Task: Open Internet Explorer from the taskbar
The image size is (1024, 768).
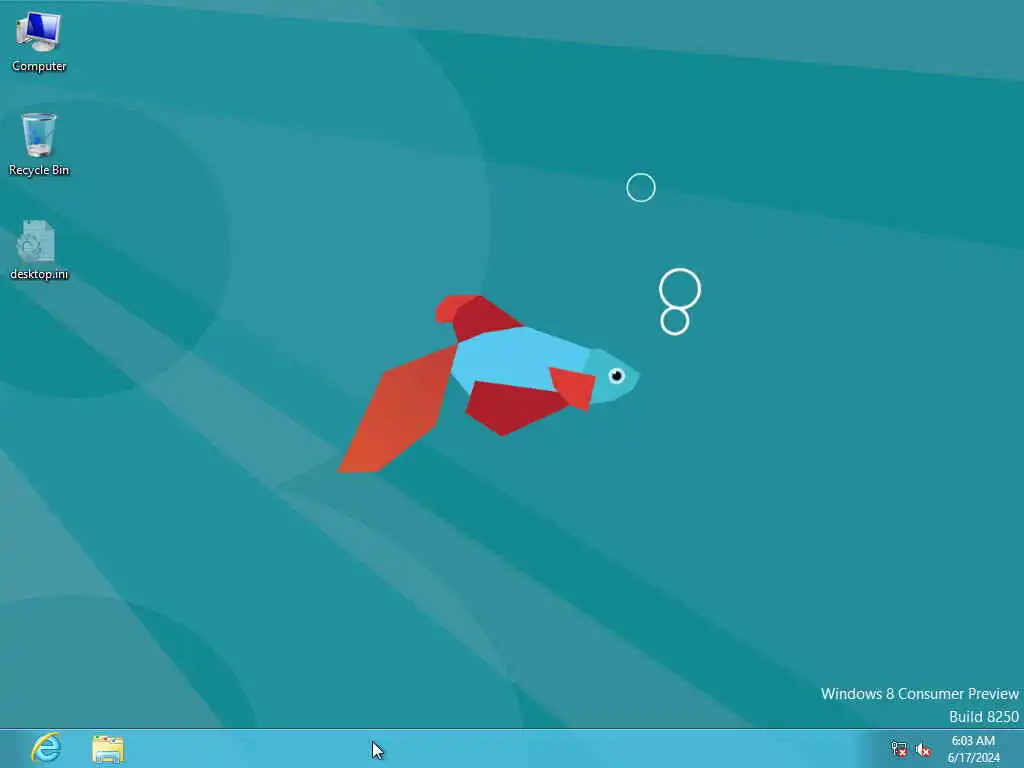Action: 46,748
